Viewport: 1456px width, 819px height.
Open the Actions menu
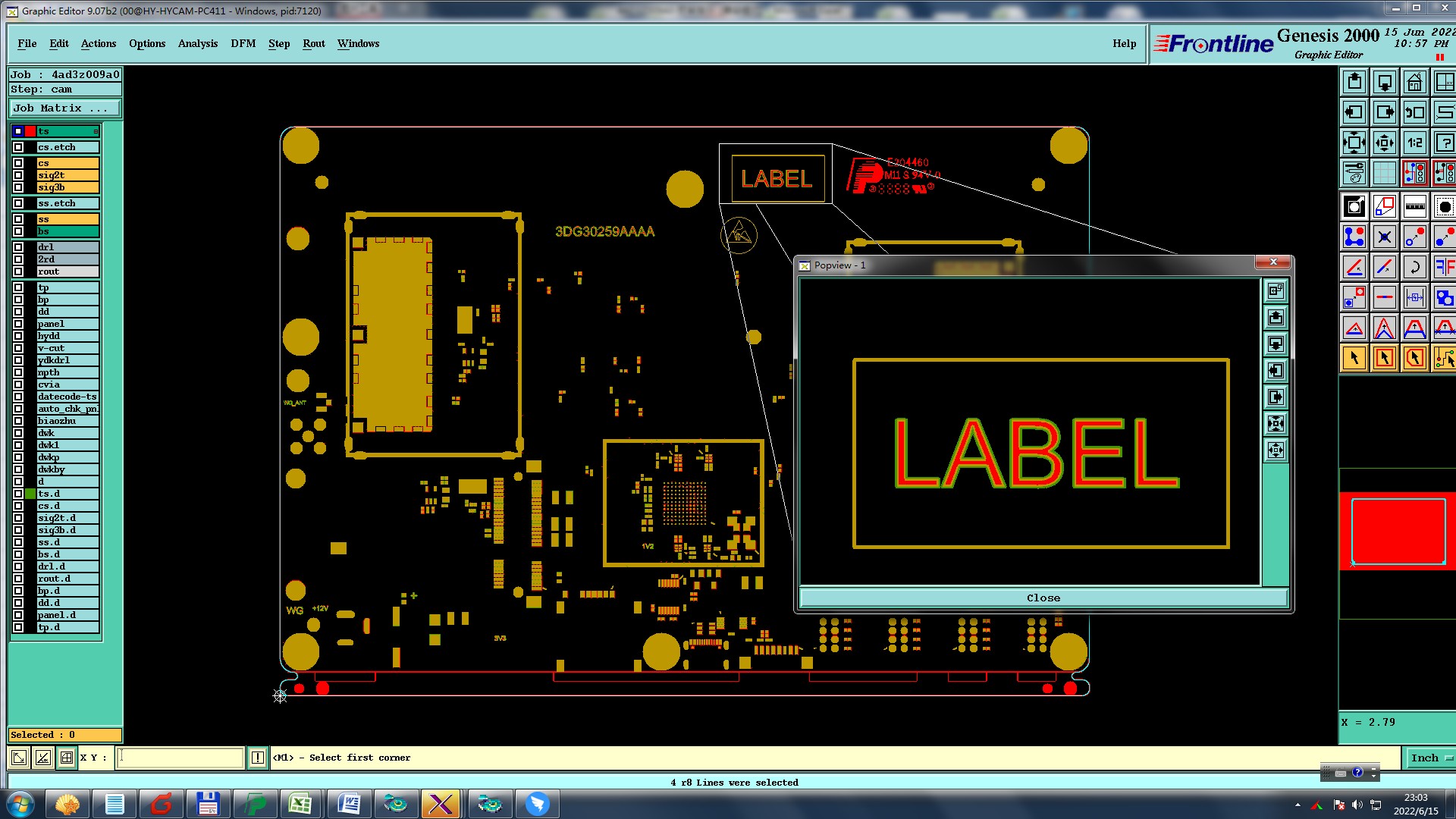pyautogui.click(x=99, y=43)
